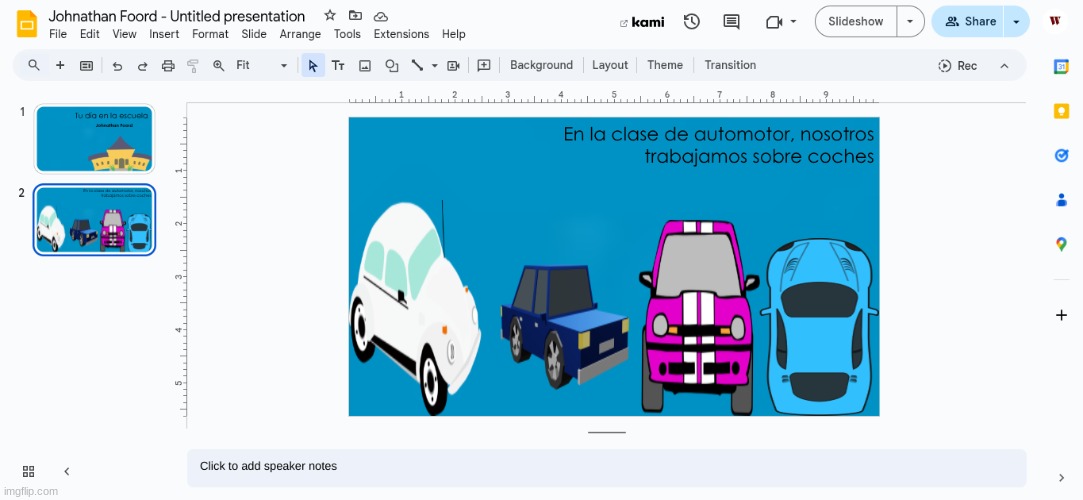The height and width of the screenshot is (500, 1083).
Task: Open Google Tasks side panel icon
Action: pyautogui.click(x=1061, y=155)
